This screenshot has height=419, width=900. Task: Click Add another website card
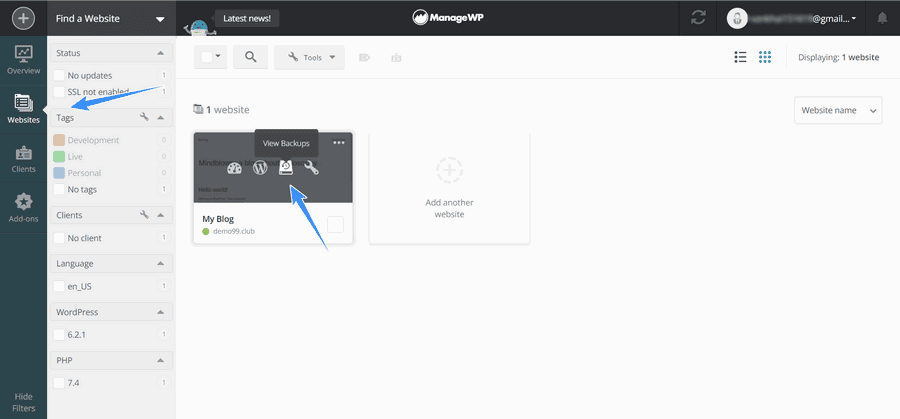click(x=449, y=188)
